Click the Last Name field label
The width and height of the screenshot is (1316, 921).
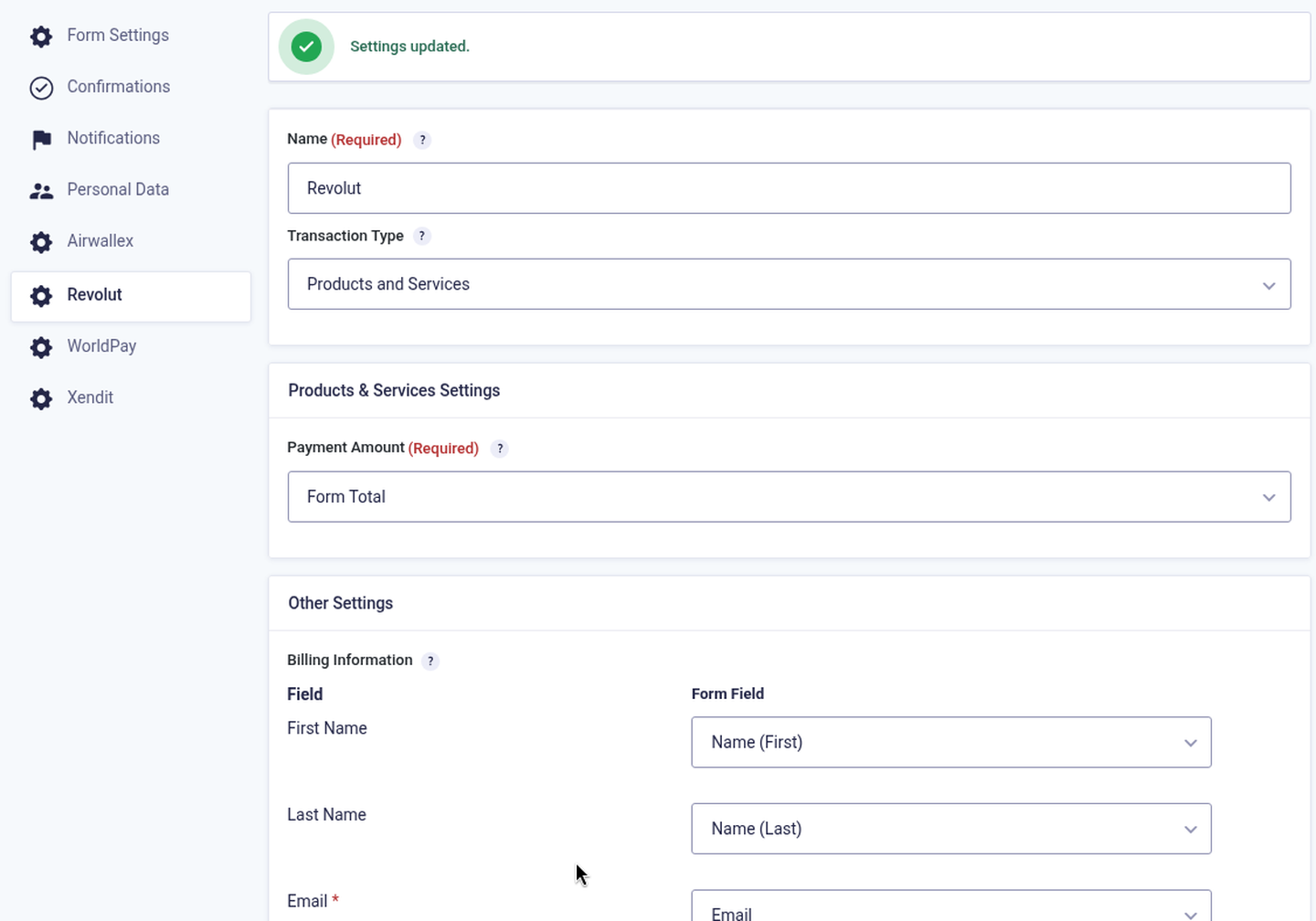(326, 815)
